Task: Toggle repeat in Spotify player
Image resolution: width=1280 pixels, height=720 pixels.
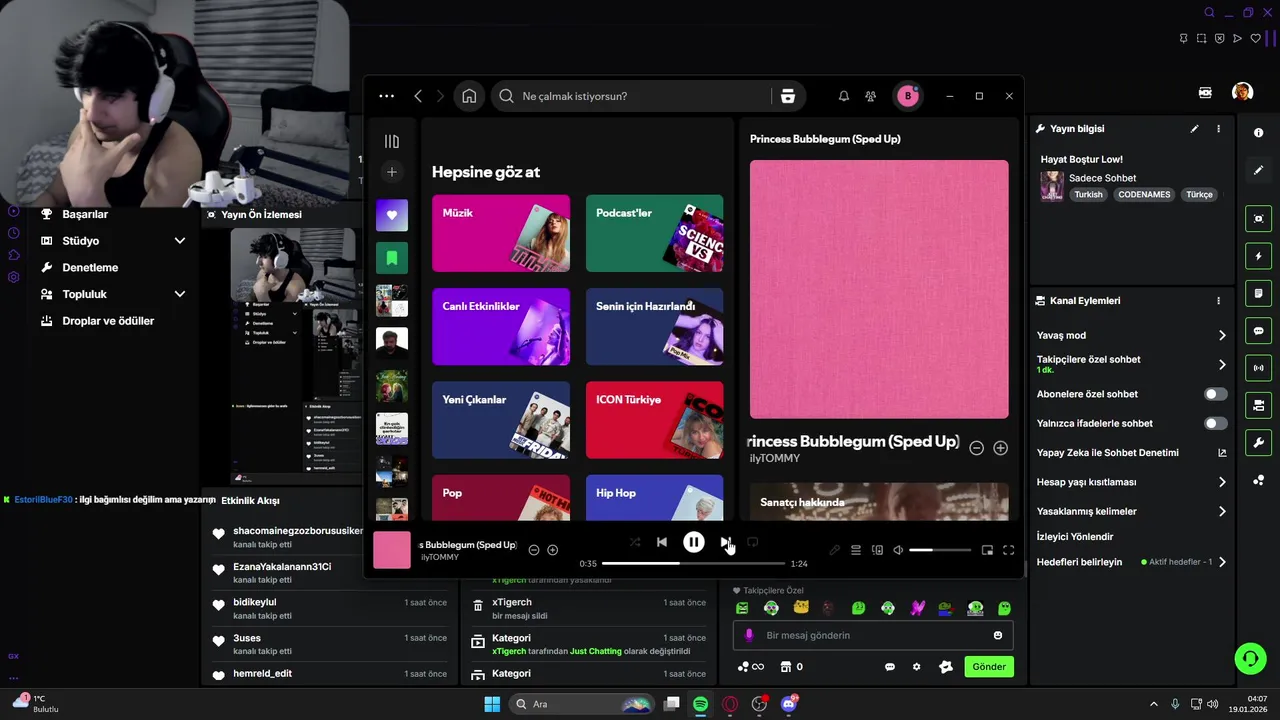Action: click(752, 542)
